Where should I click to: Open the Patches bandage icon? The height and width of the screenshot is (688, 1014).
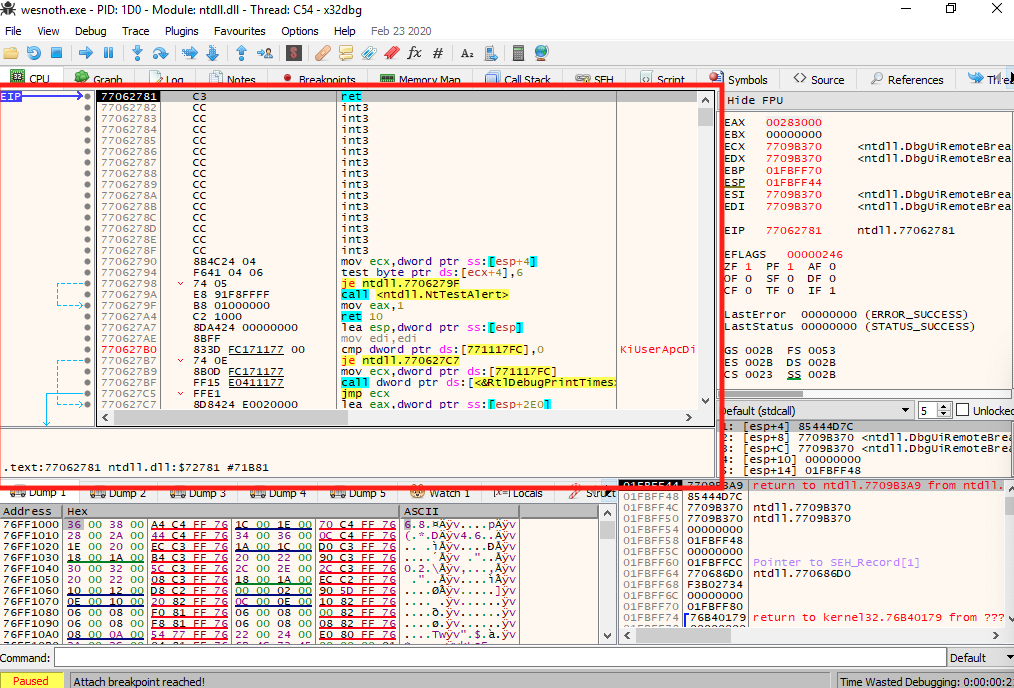[x=323, y=53]
